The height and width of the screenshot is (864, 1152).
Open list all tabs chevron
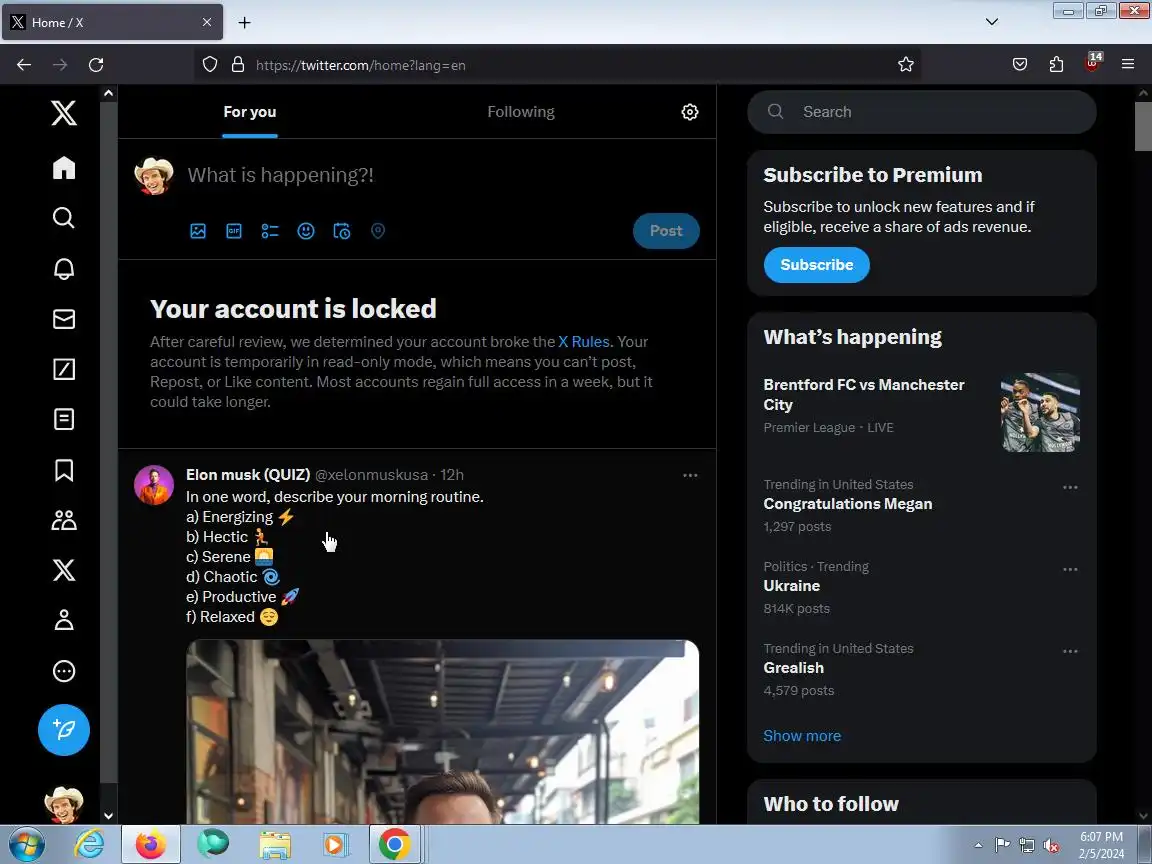tap(992, 22)
